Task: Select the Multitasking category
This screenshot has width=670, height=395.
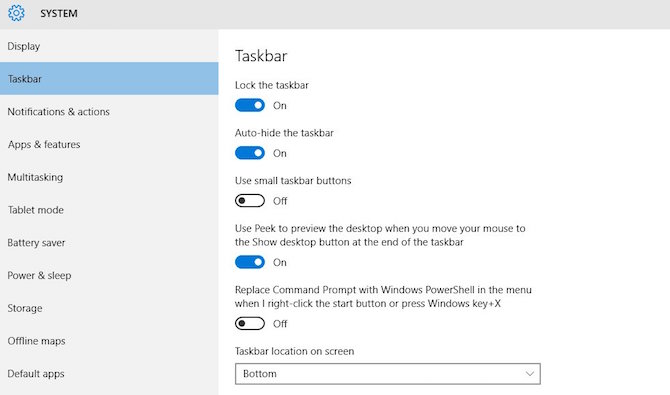Action: coord(109,177)
